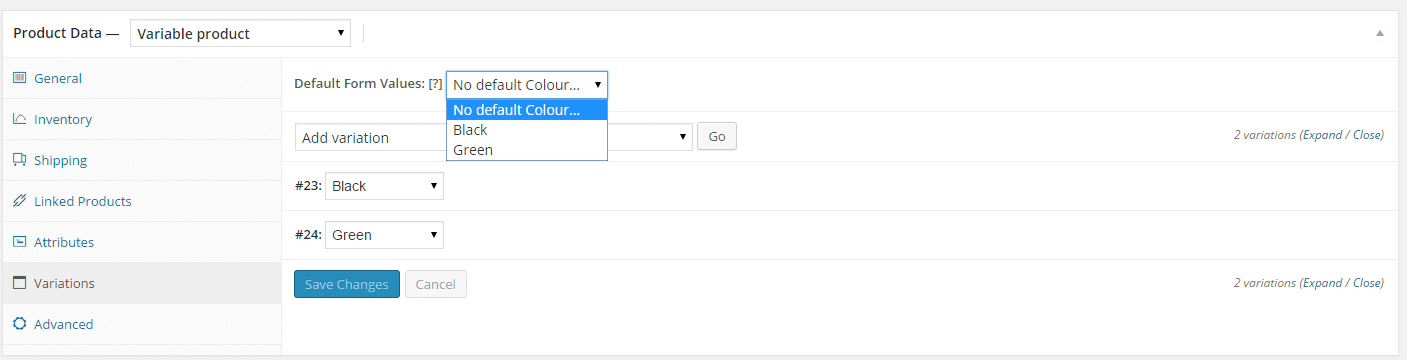This screenshot has height=360, width=1407.
Task: Click the Save Changes button
Action: [347, 284]
